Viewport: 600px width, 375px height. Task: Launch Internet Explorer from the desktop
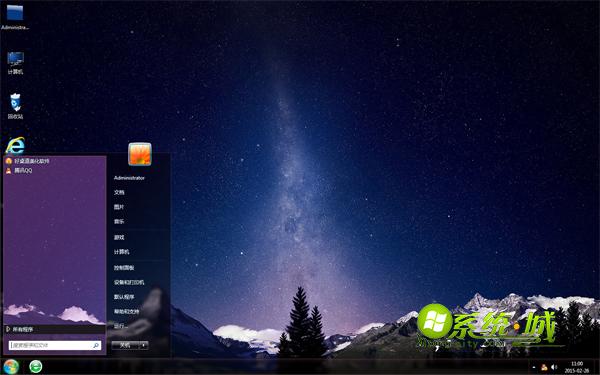pyautogui.click(x=15, y=145)
